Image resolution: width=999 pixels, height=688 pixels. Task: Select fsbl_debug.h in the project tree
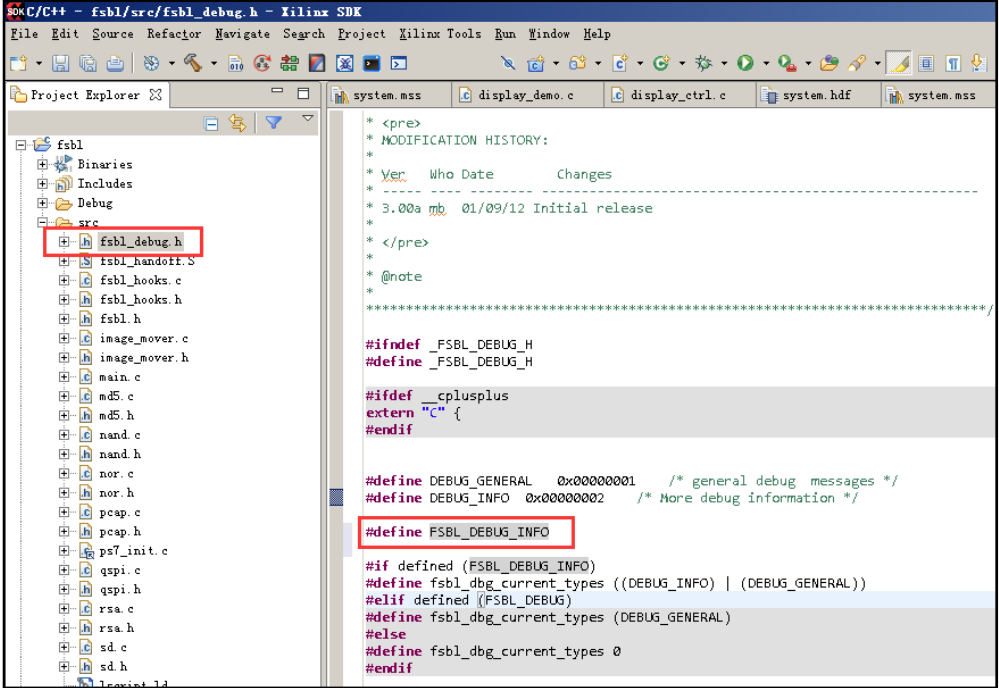(141, 241)
